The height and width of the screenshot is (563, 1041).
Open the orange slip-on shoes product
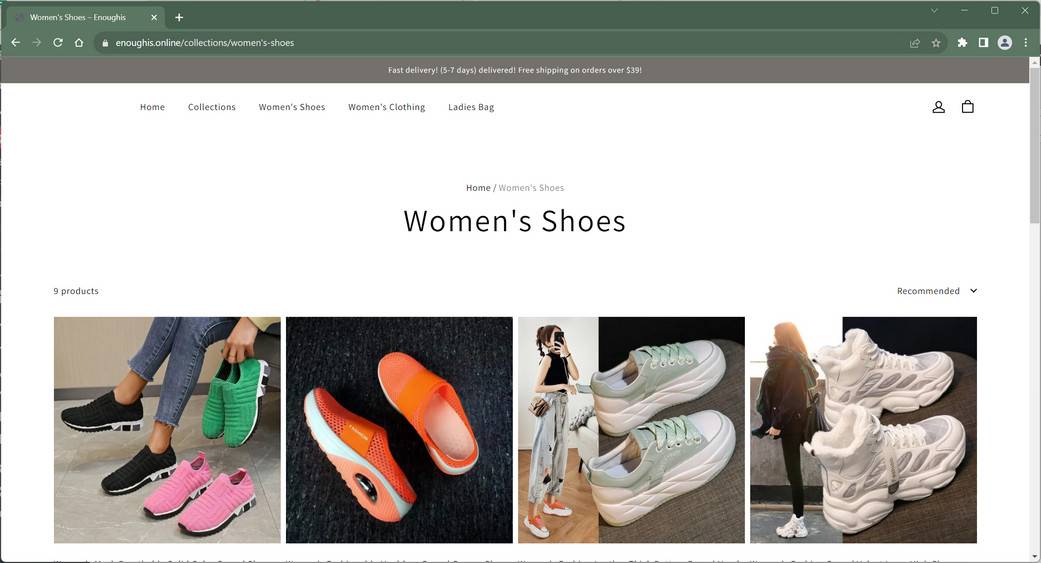point(399,430)
